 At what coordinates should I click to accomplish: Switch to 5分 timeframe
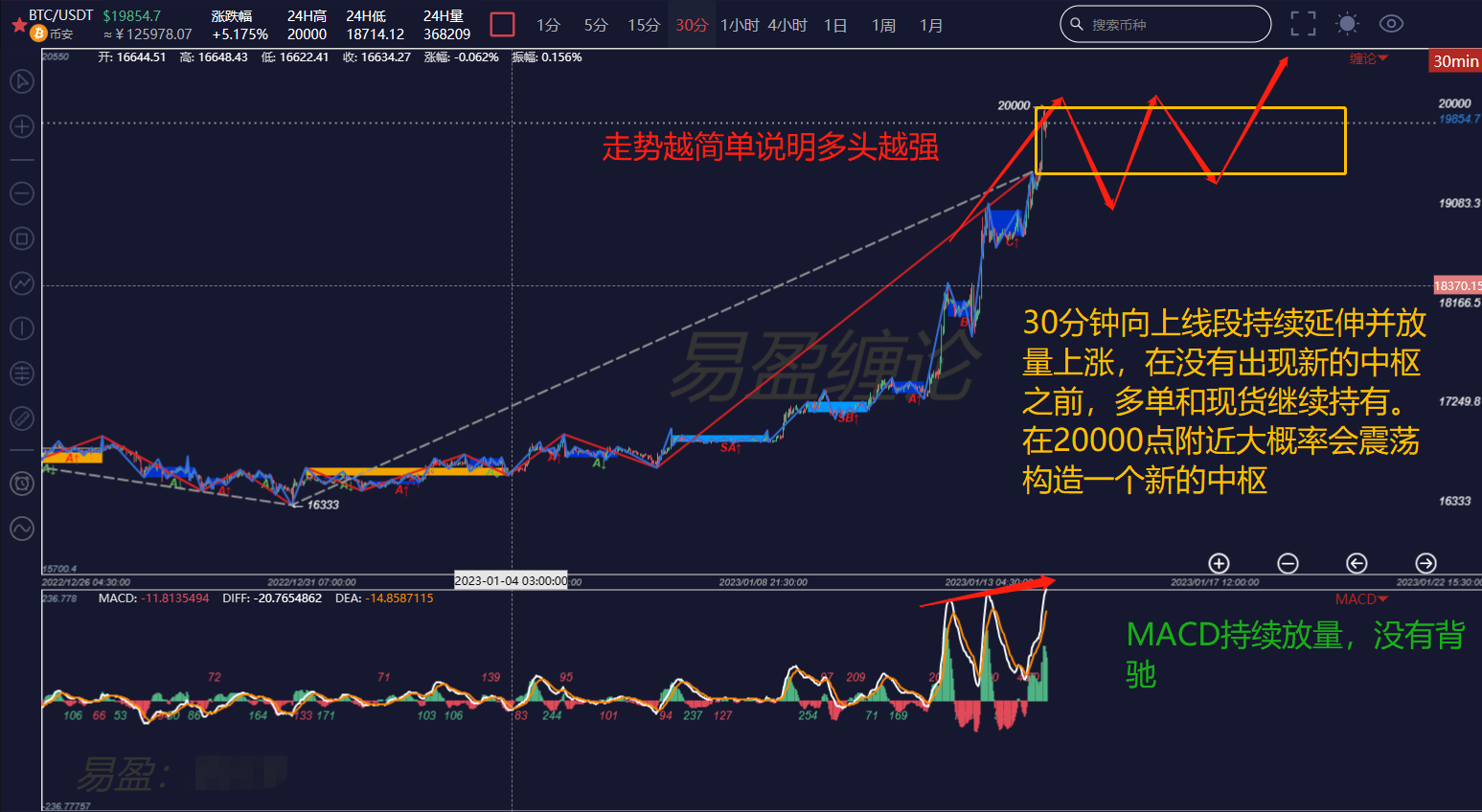(x=596, y=25)
